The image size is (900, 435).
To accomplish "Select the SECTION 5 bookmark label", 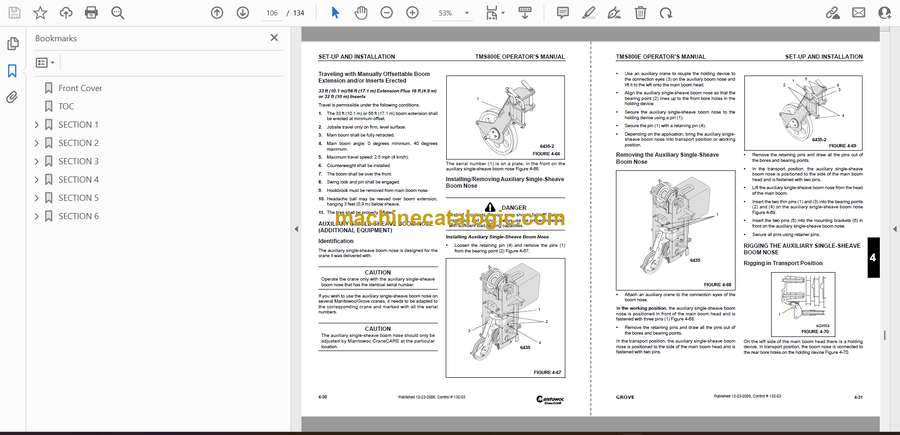I will click(78, 198).
